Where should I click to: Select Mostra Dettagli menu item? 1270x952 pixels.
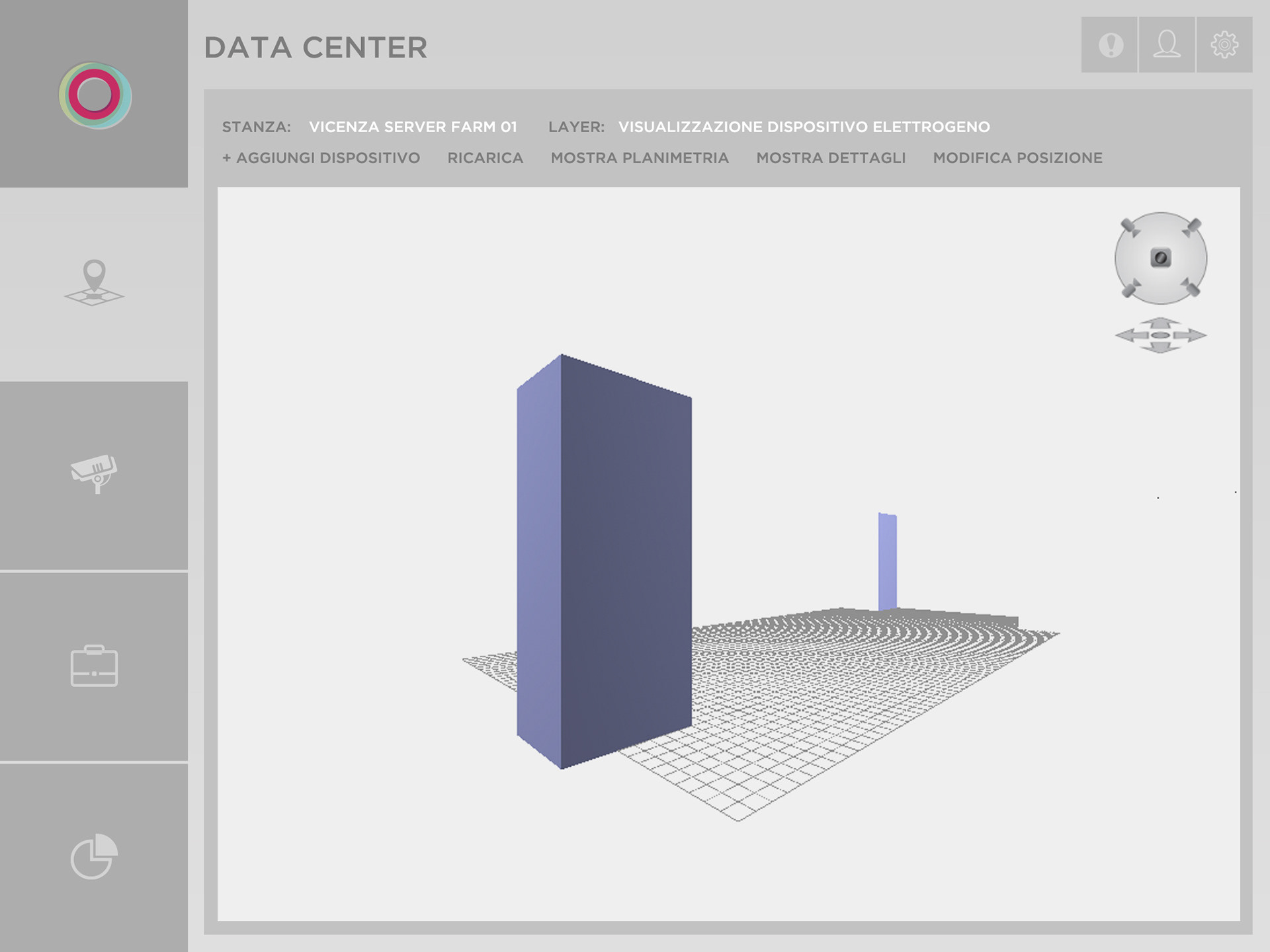[x=831, y=158]
